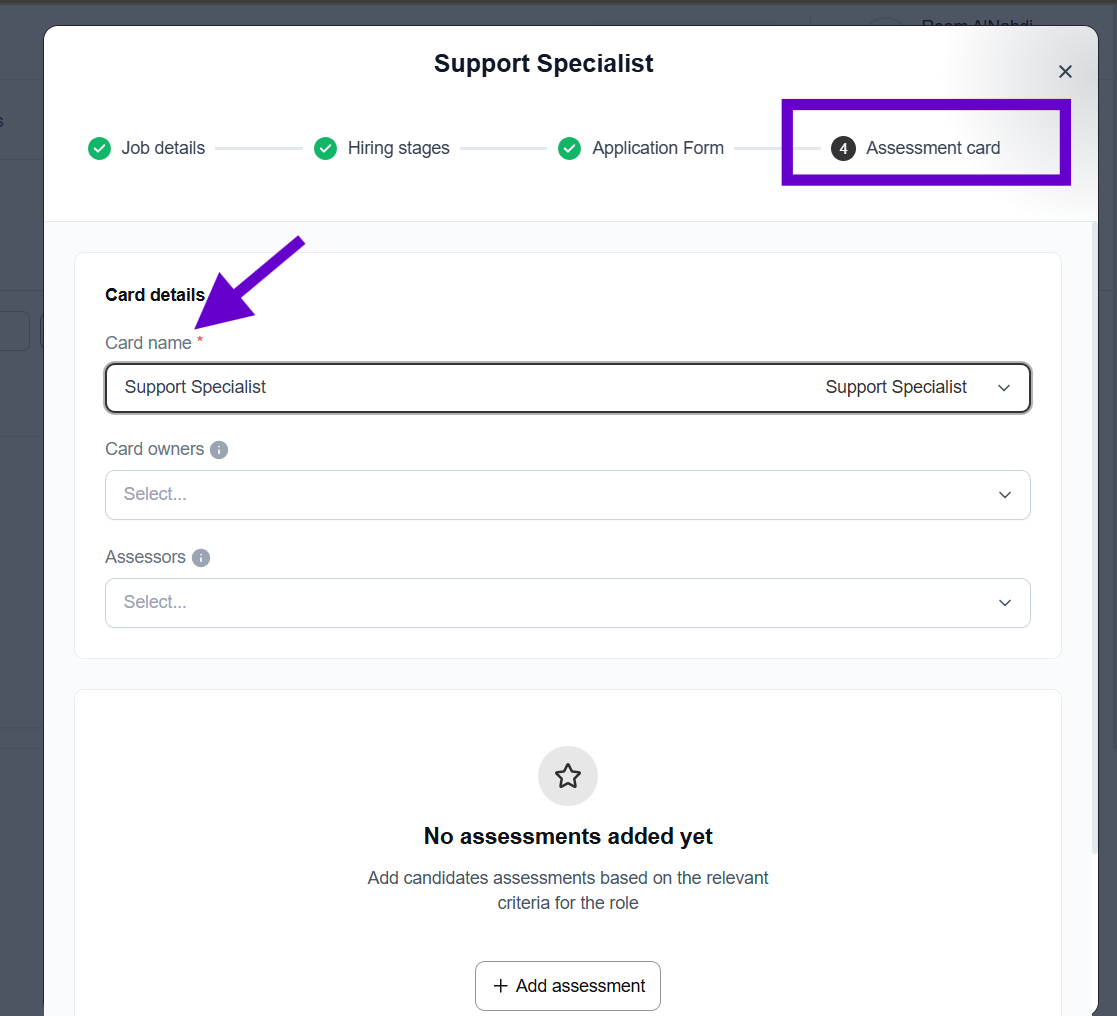Click the green check beside Job details
Screen dimensions: 1117x1016
pos(99,148)
